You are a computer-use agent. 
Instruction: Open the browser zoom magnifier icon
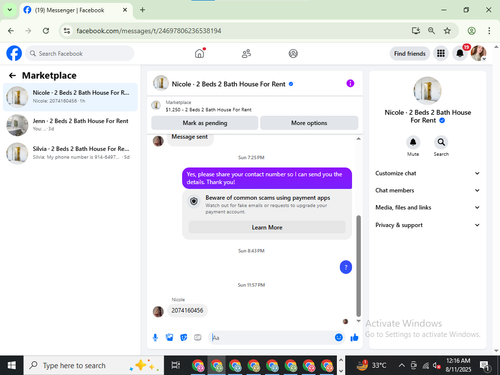point(431,31)
